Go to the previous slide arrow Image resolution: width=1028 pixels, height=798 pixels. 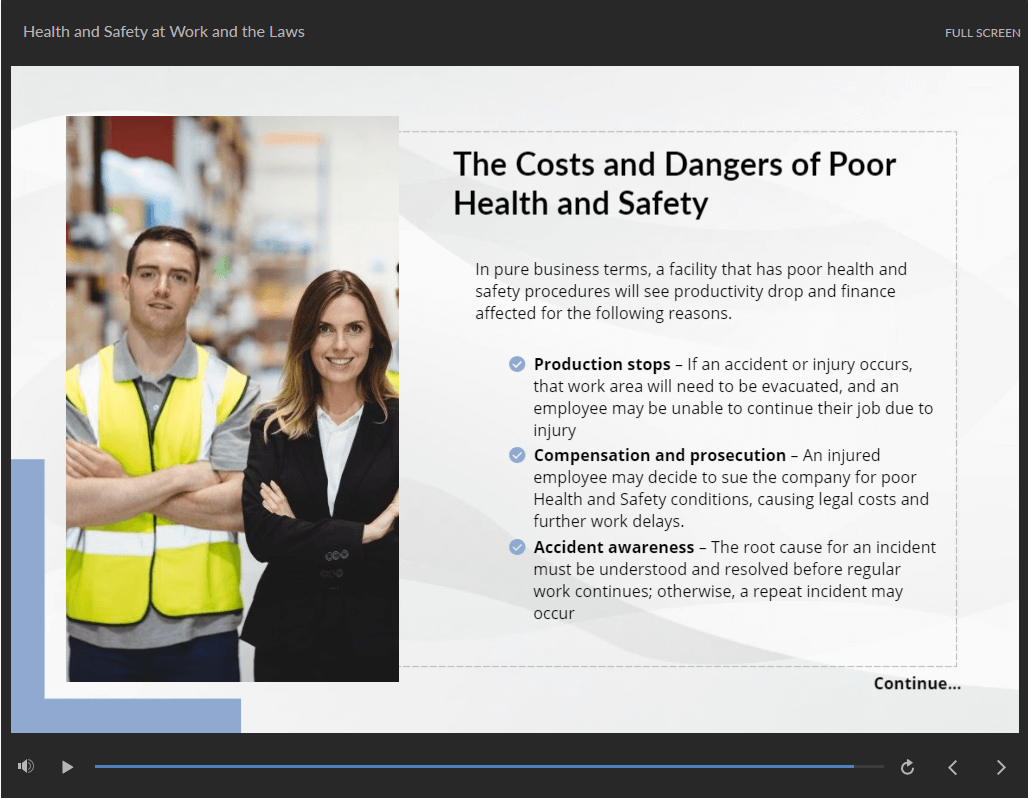pyautogui.click(x=953, y=767)
